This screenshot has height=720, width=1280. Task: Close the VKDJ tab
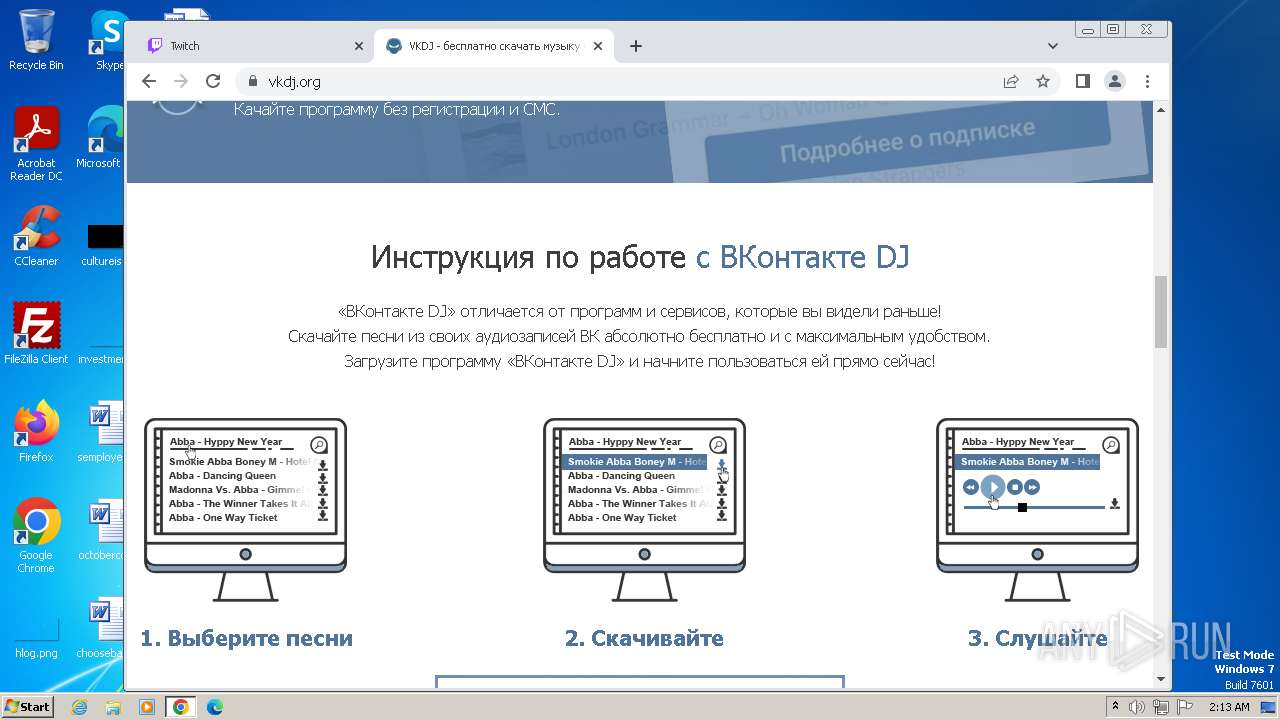[598, 46]
